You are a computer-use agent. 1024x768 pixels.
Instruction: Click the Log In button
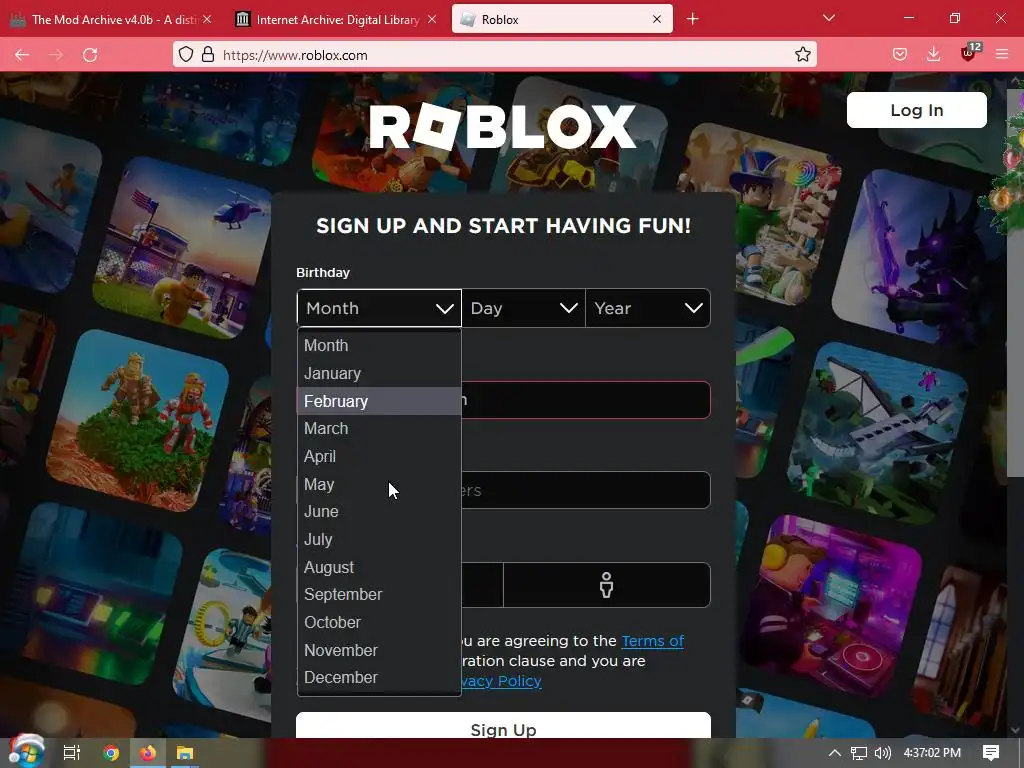point(917,110)
